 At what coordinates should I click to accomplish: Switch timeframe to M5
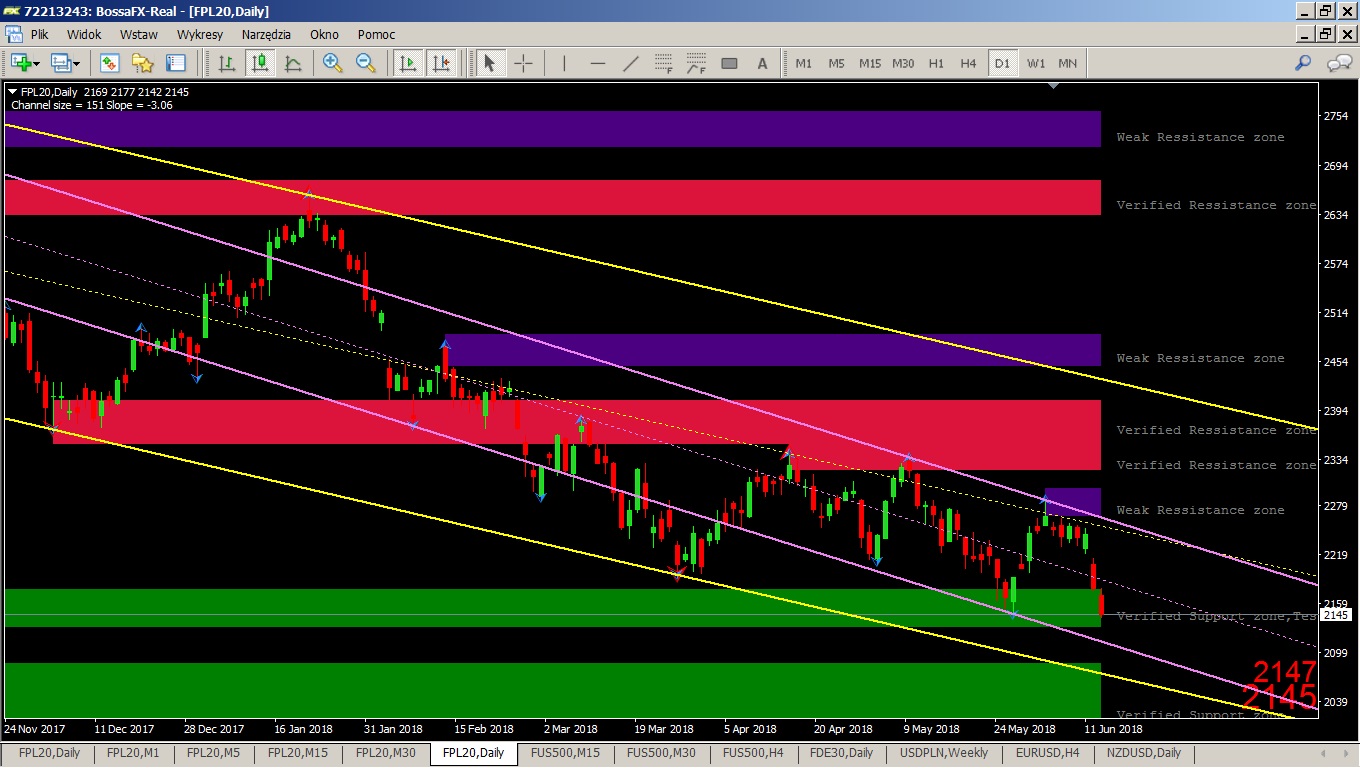pyautogui.click(x=836, y=63)
